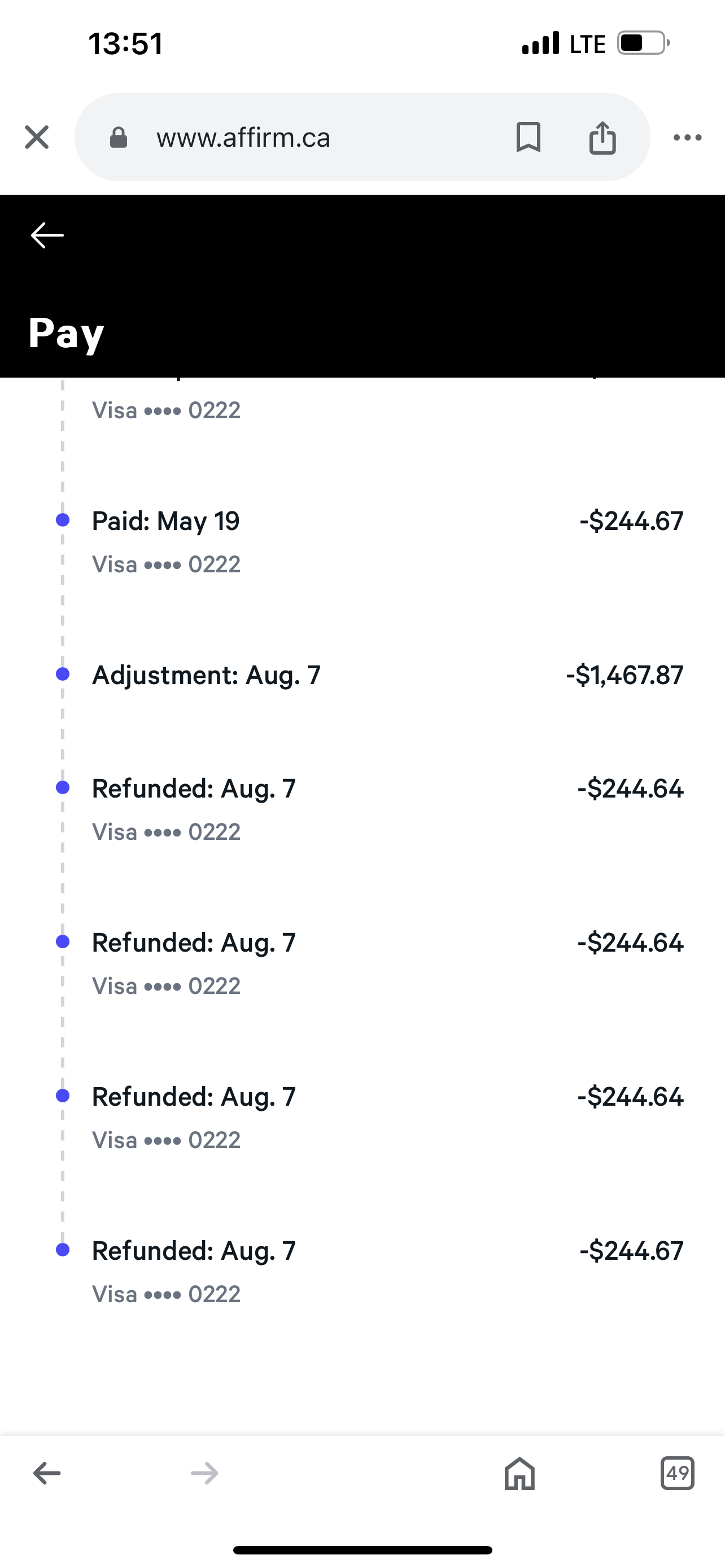
Task: Tap the -$1,467.87 adjustment amount
Action: coord(624,675)
